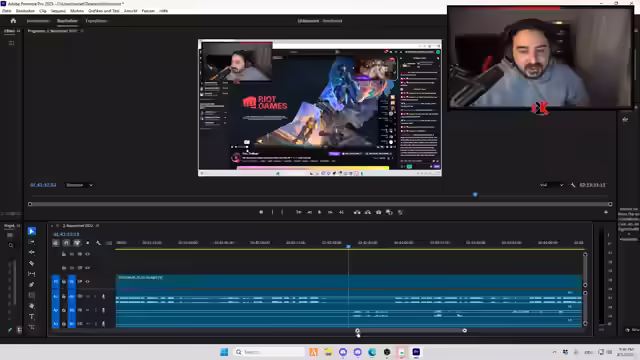640x360 pixels.
Task: Click the Program monitor blue playhead marker
Action: [475, 195]
